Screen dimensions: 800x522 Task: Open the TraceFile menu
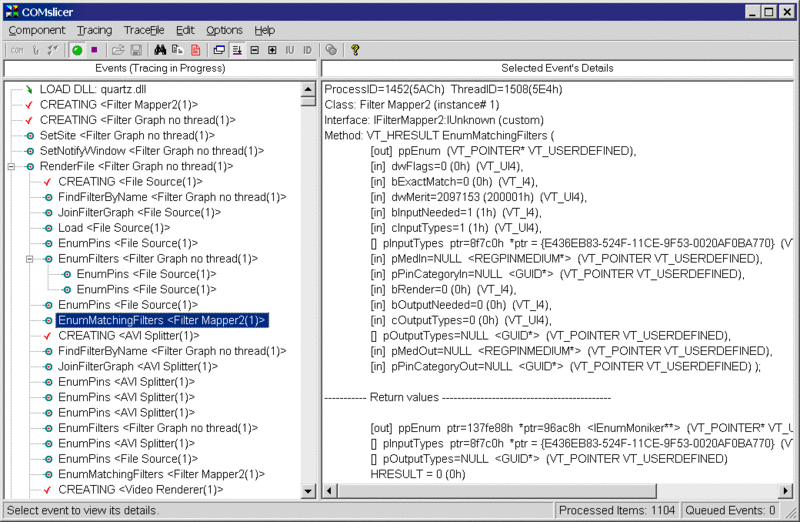point(144,30)
